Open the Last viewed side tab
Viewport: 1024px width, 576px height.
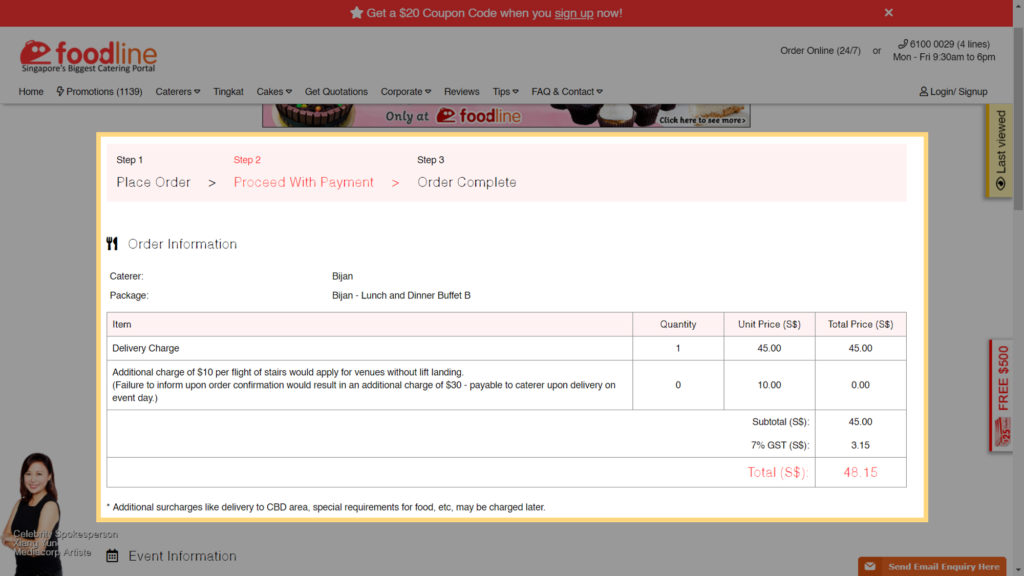(999, 150)
